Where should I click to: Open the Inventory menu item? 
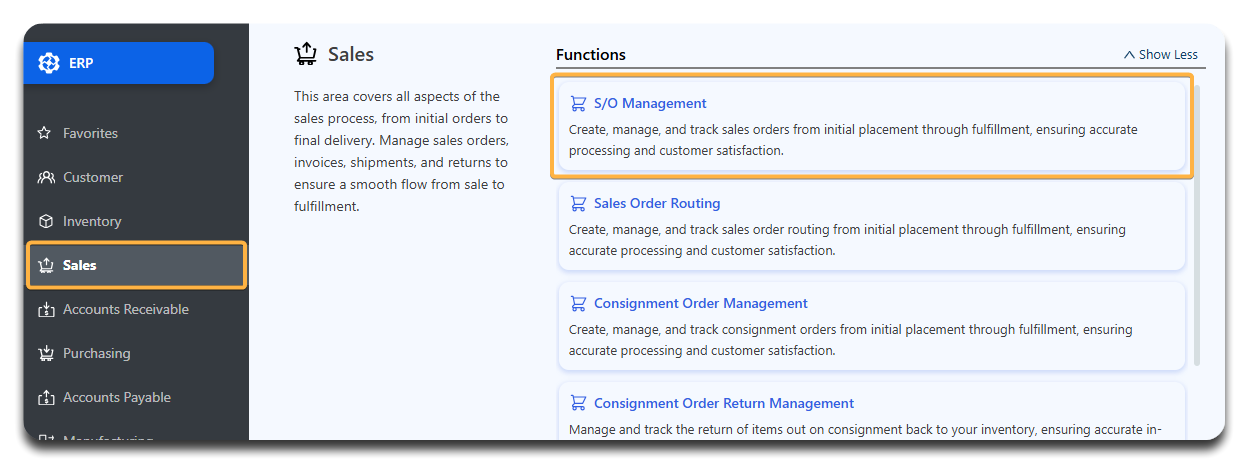click(92, 221)
